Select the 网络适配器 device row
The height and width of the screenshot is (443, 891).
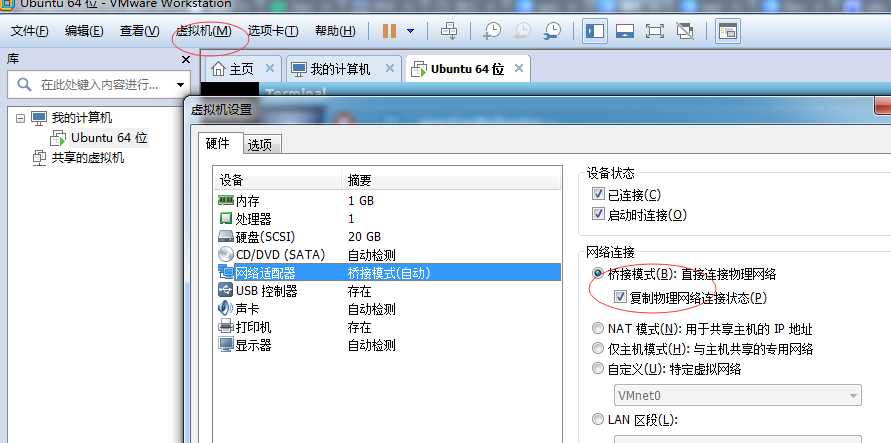386,273
